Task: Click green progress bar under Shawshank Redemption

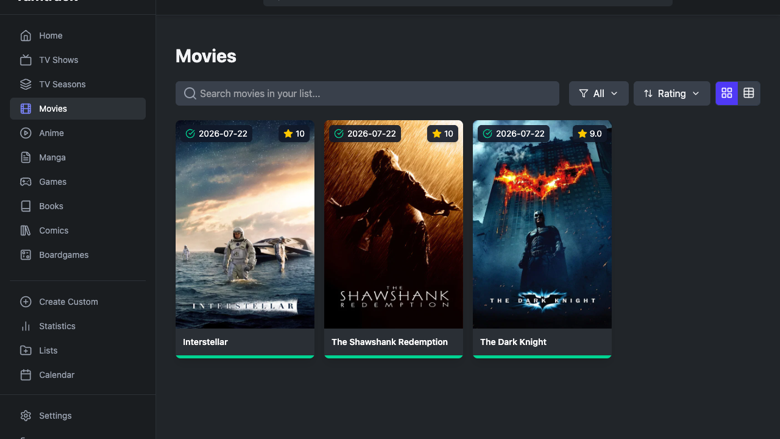Action: (393, 356)
